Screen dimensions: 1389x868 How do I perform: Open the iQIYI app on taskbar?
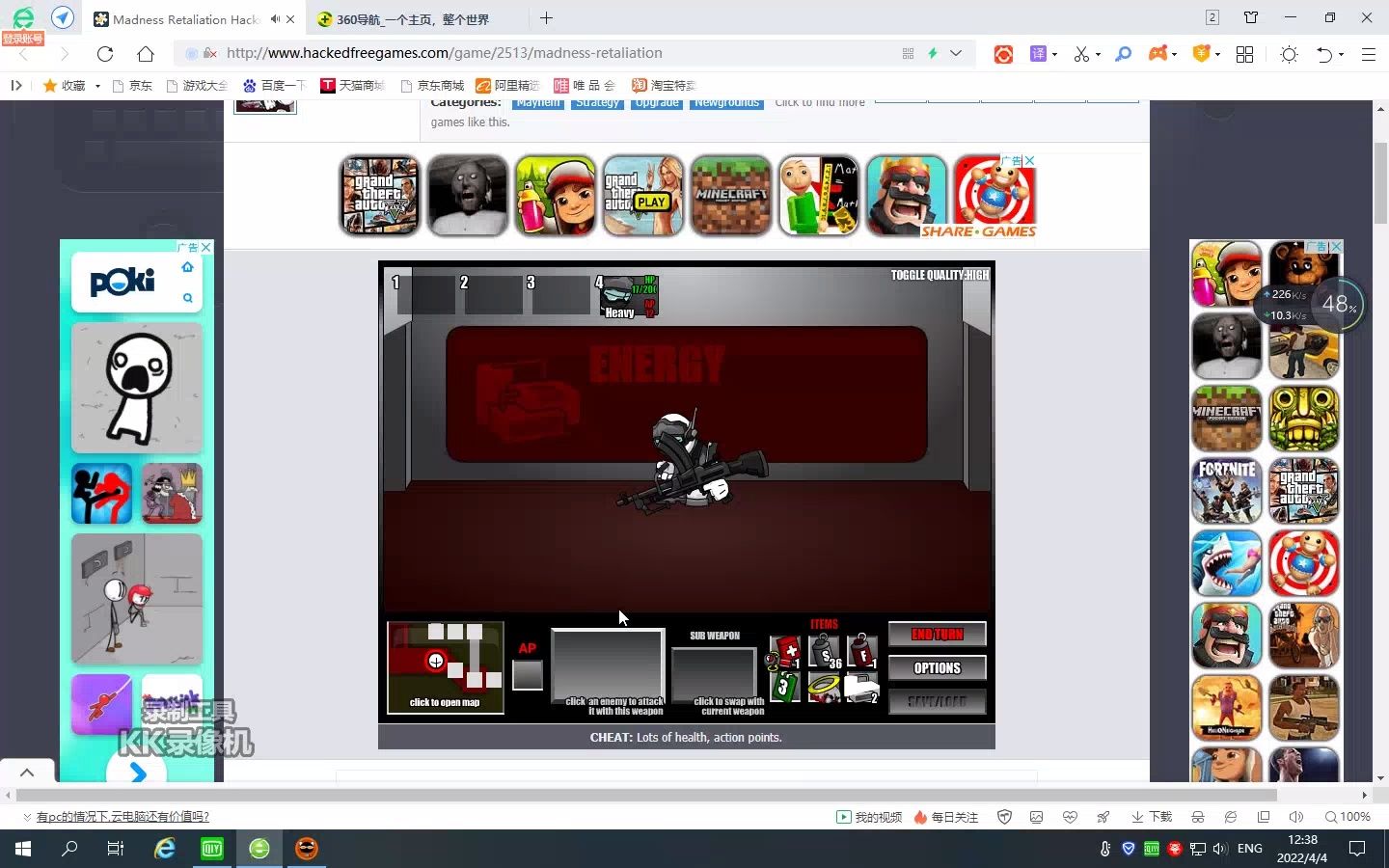pos(212,849)
